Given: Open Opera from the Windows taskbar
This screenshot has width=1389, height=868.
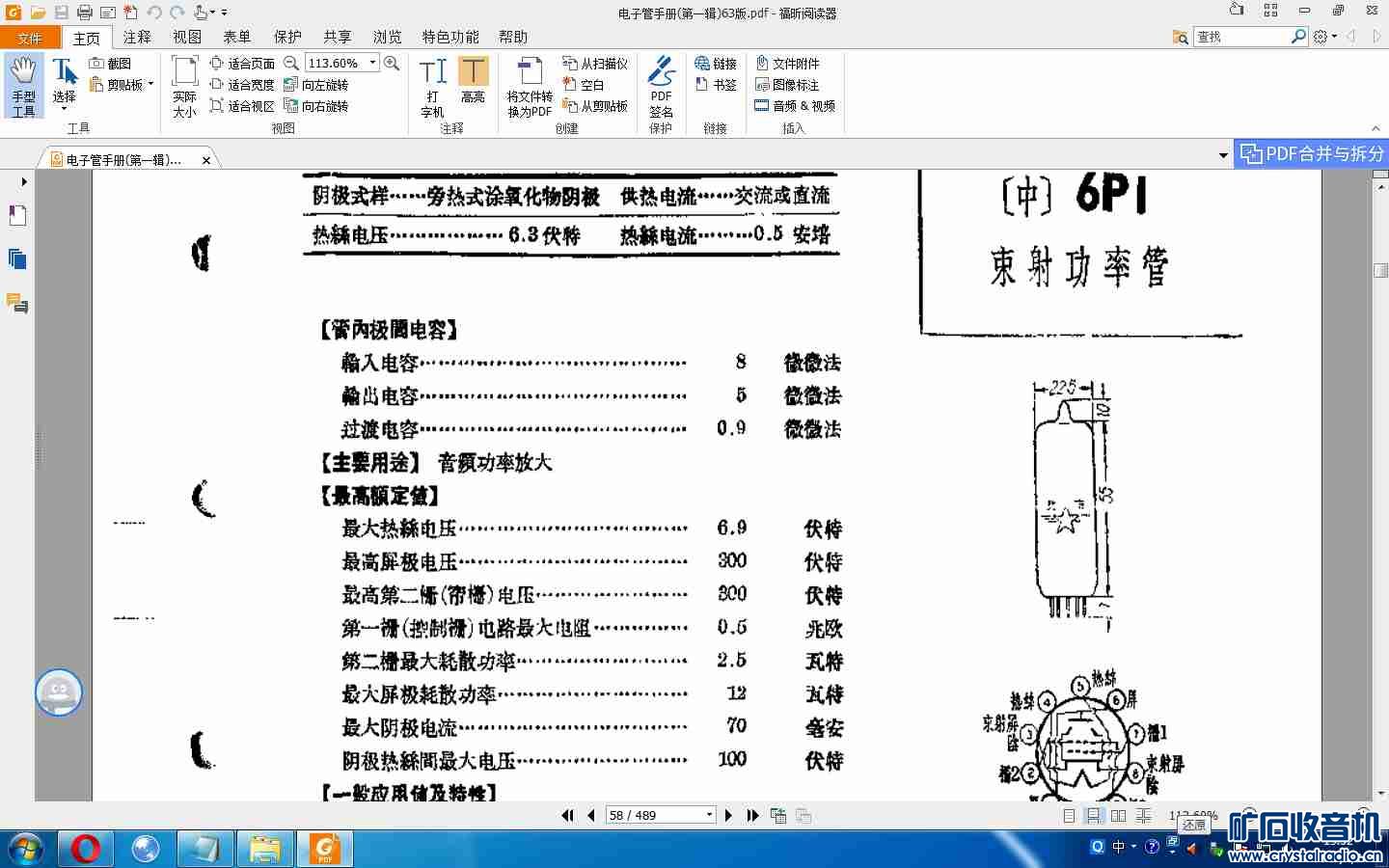Looking at the screenshot, I should pos(86,849).
